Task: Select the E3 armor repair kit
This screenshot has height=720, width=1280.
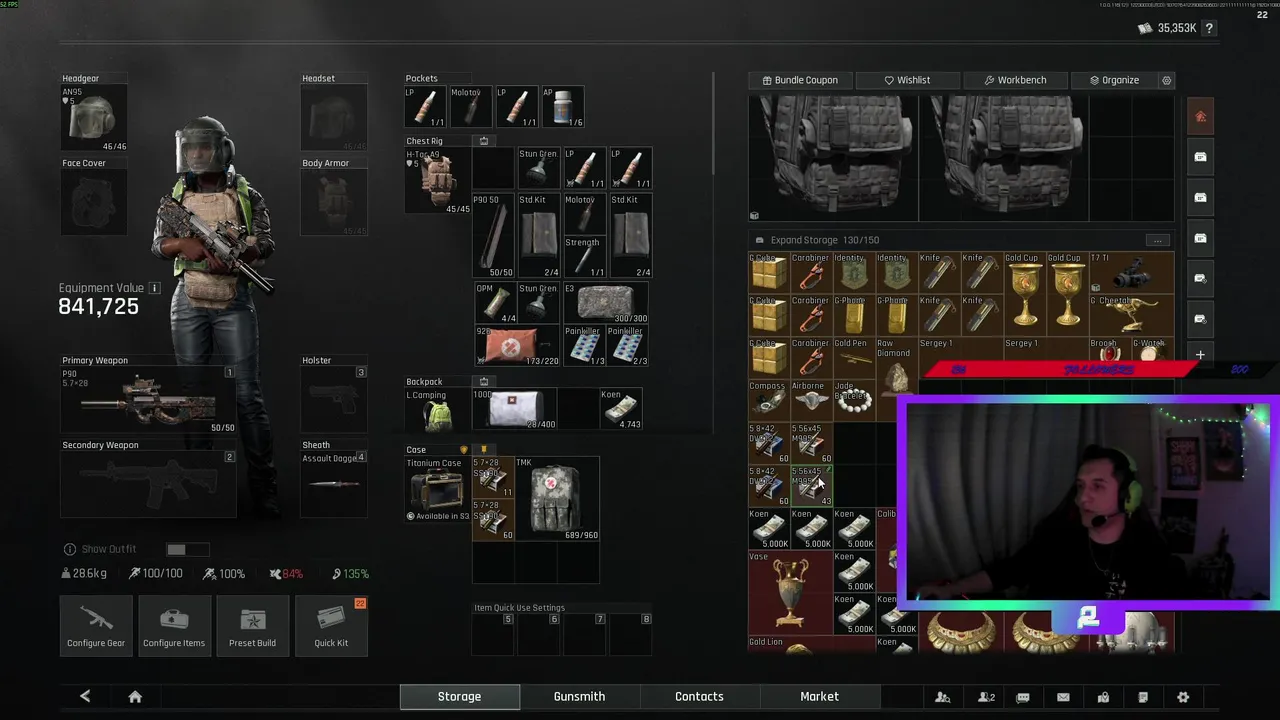Action: click(x=606, y=302)
